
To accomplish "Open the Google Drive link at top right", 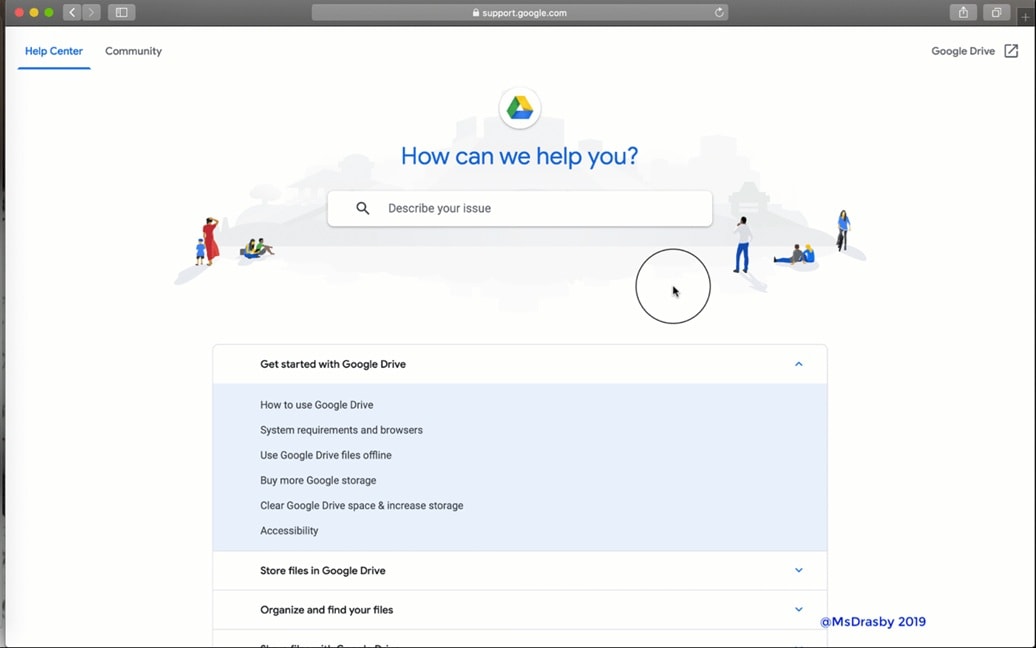I will pos(963,50).
